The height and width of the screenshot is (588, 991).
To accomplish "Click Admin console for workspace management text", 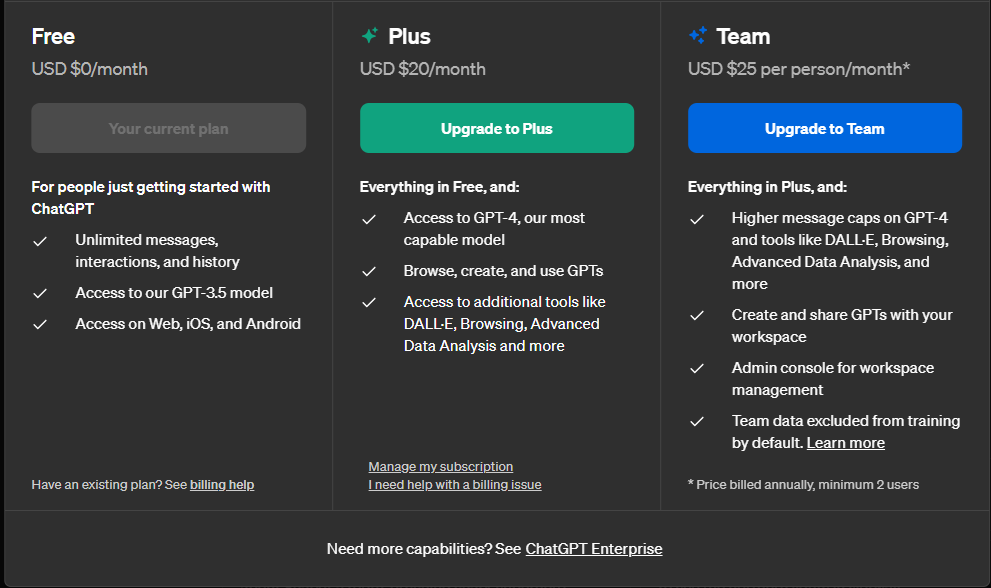I will [833, 379].
